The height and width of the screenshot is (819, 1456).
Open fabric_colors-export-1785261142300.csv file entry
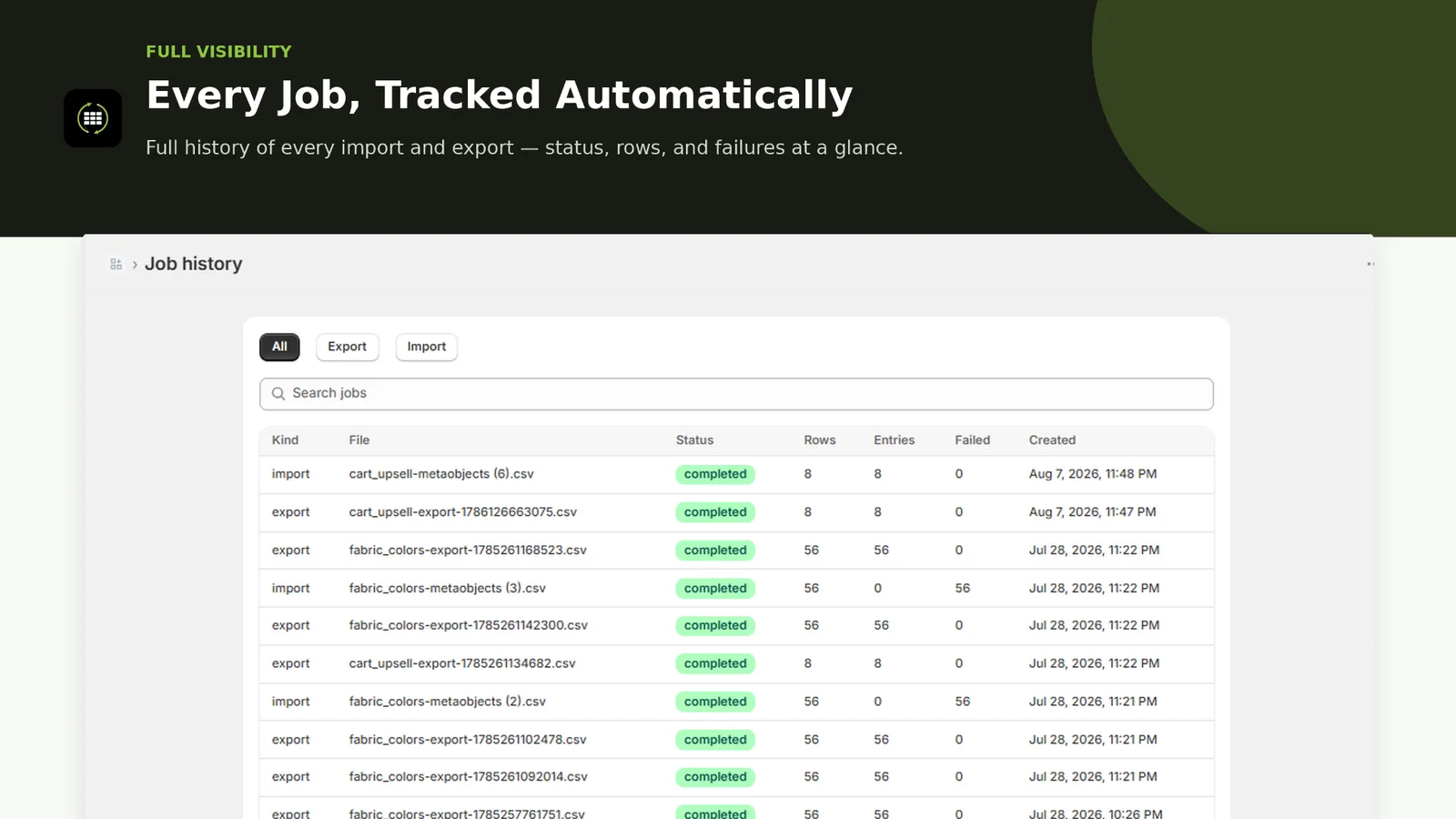coord(469,625)
